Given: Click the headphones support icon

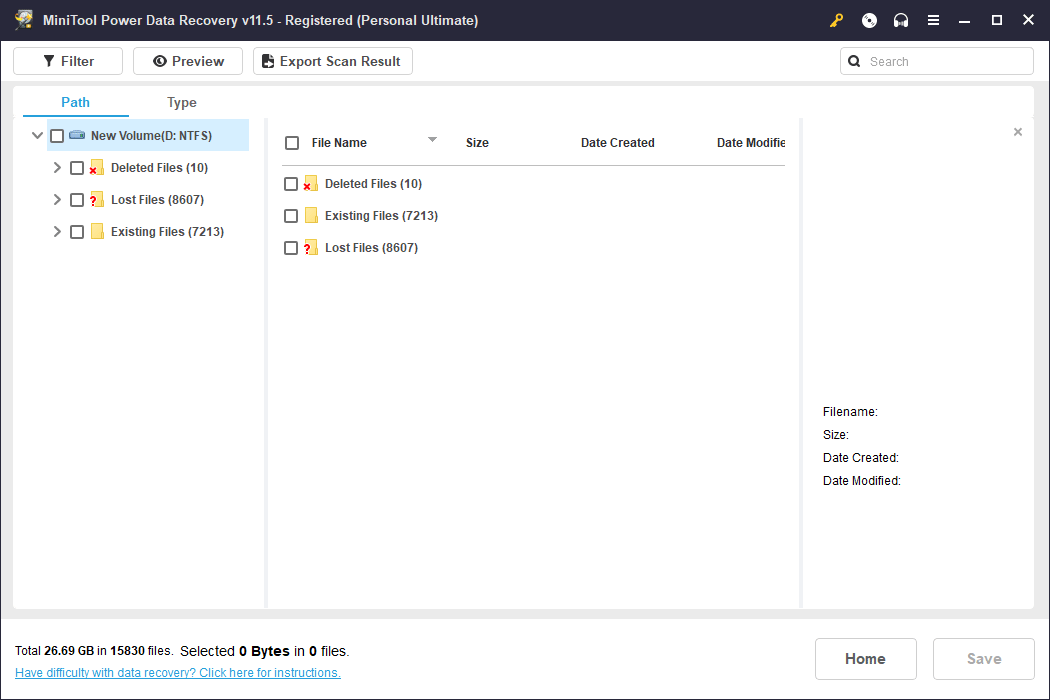Looking at the screenshot, I should 901,21.
